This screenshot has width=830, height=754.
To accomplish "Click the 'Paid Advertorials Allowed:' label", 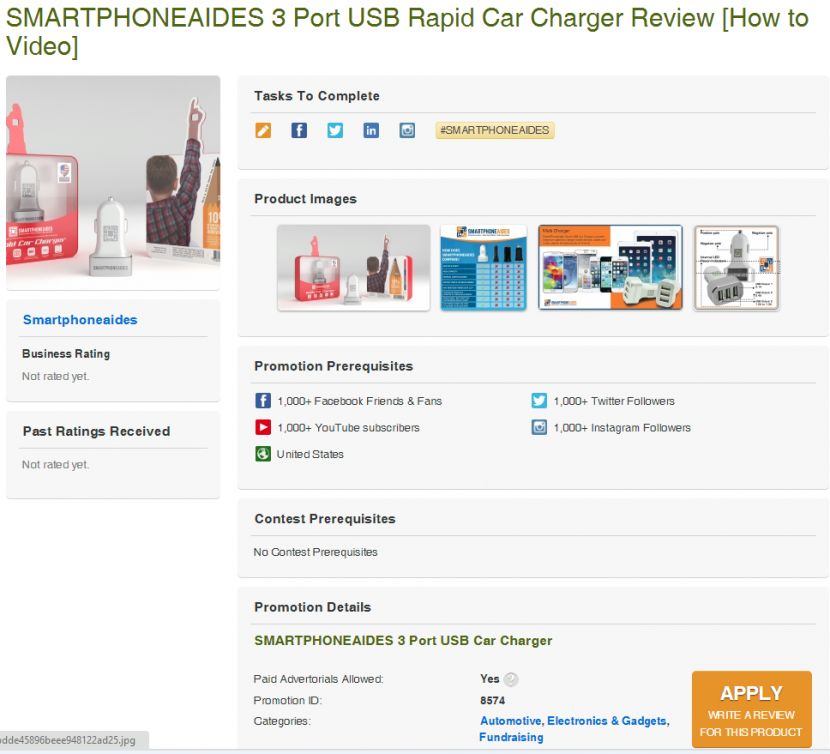I will coord(318,679).
